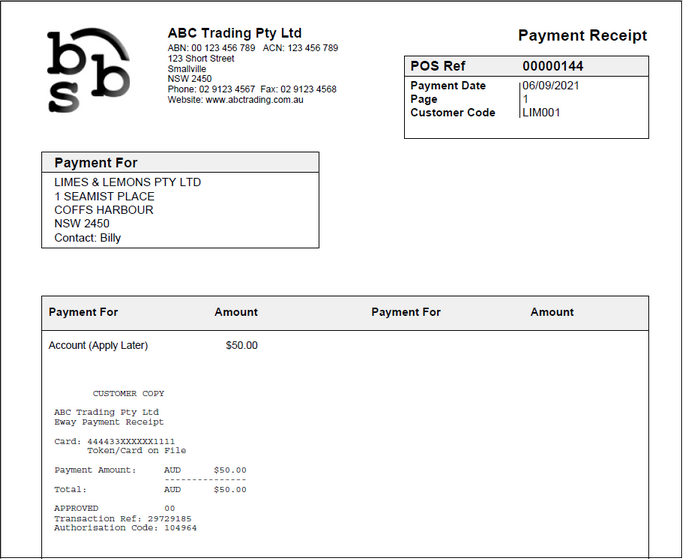Click the POS Ref number 00000144
This screenshot has height=559, width=683.
(x=553, y=67)
